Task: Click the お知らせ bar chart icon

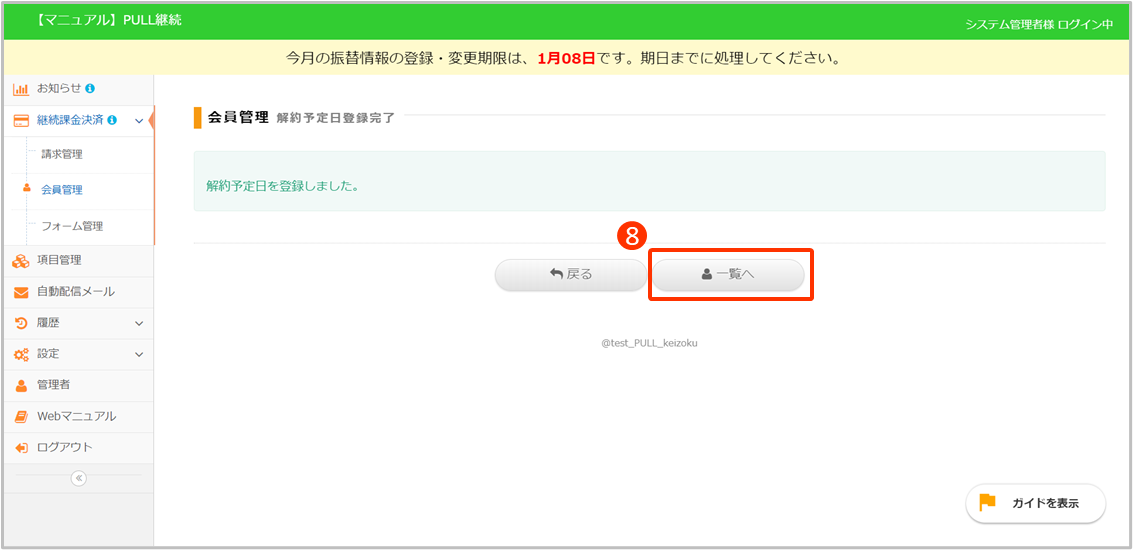Action: point(20,89)
